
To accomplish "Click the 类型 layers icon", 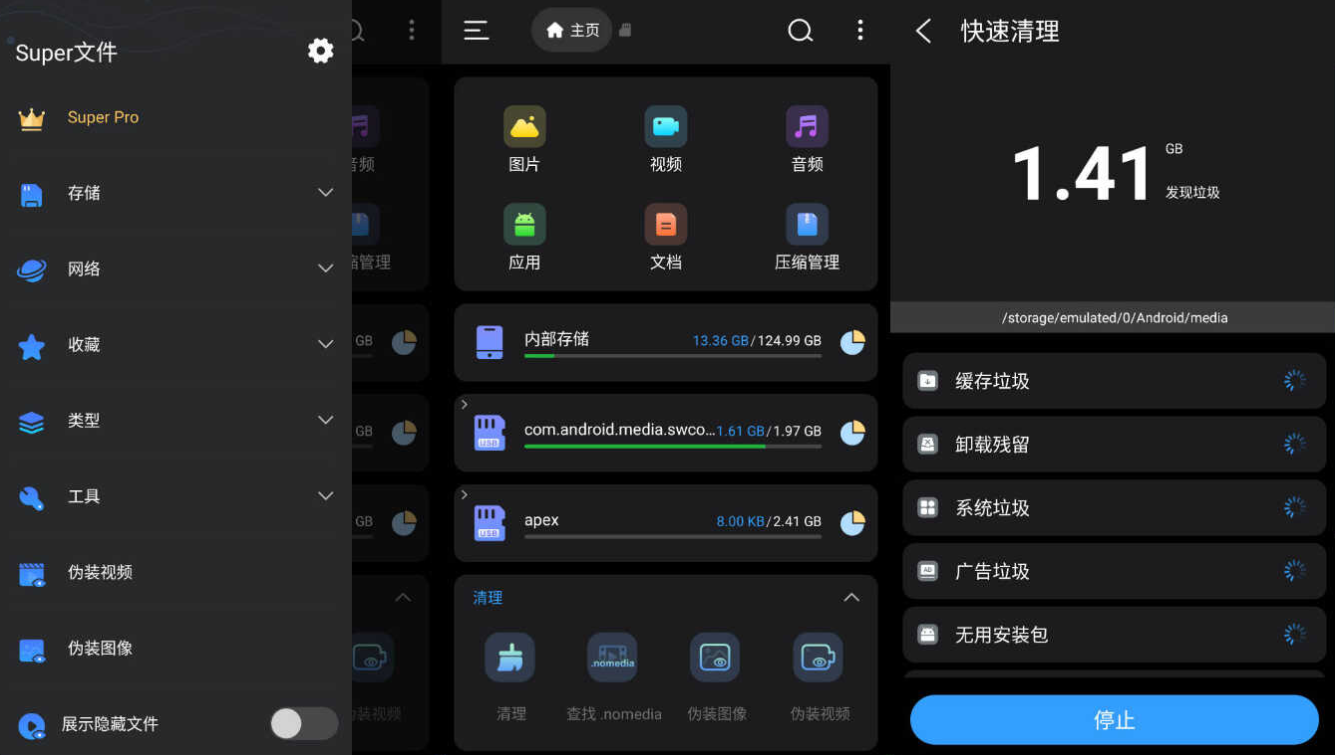I will [x=32, y=422].
